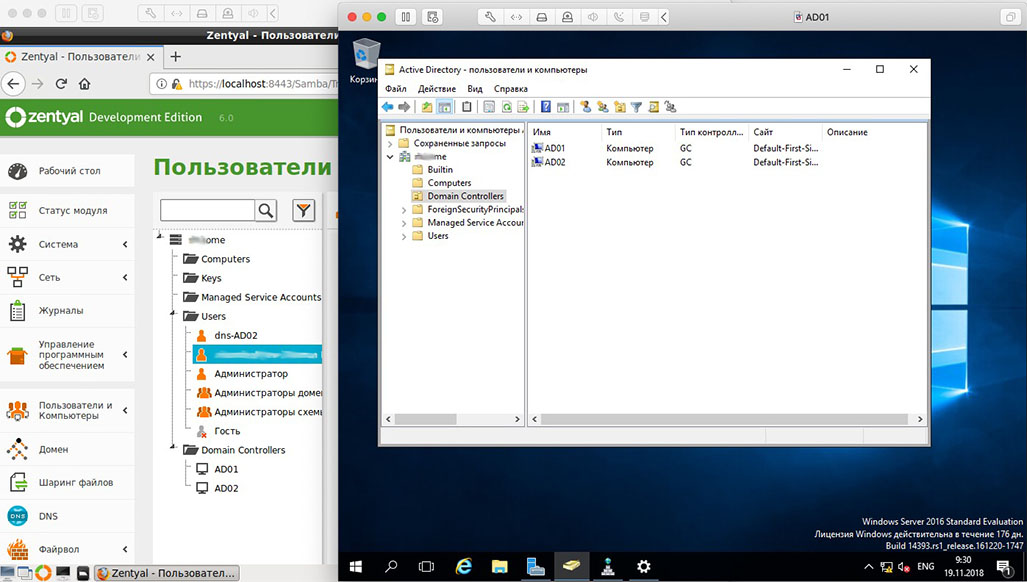Toggle the action pane toolbar icon

coord(563,107)
